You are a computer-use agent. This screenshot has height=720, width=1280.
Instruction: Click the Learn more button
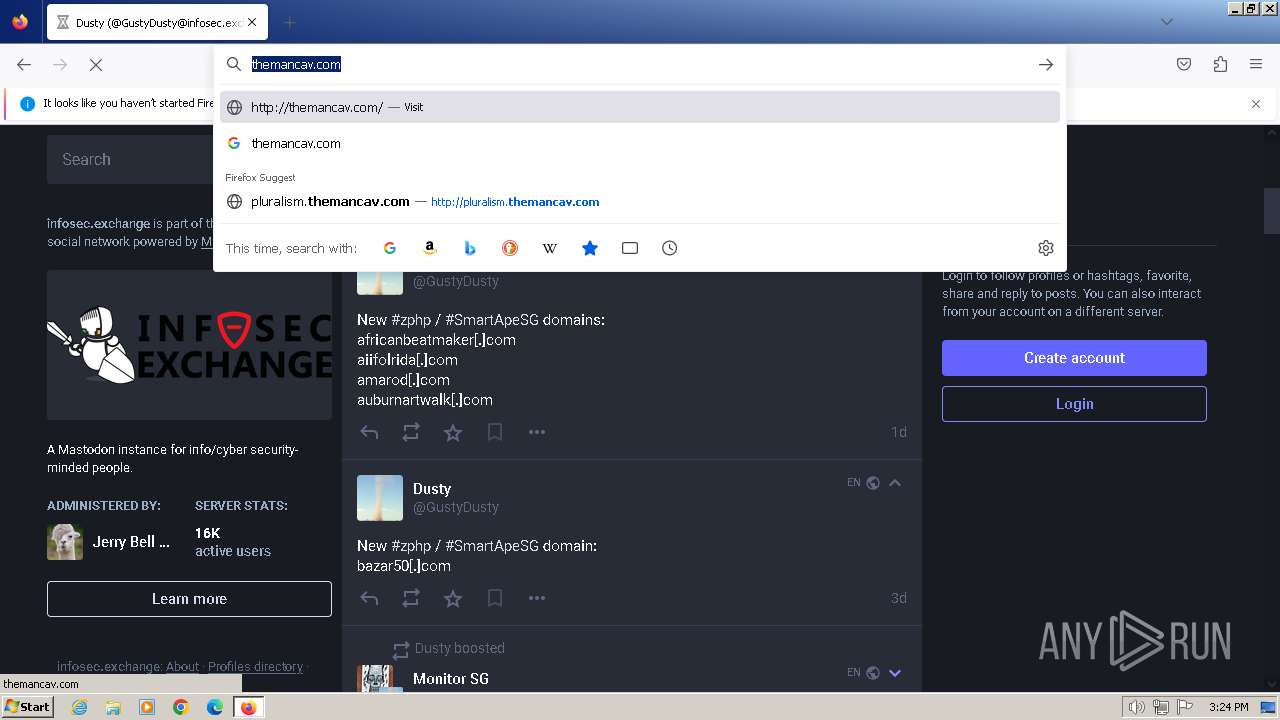coord(189,599)
